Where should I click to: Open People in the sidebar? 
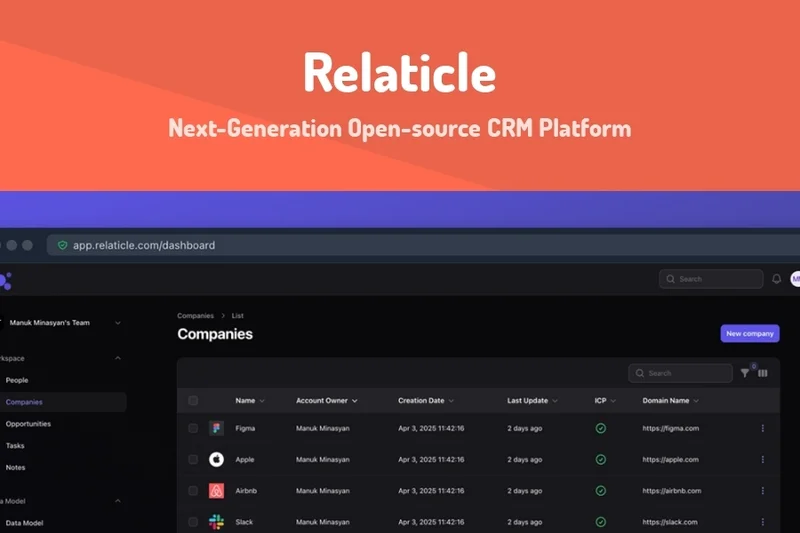point(17,380)
